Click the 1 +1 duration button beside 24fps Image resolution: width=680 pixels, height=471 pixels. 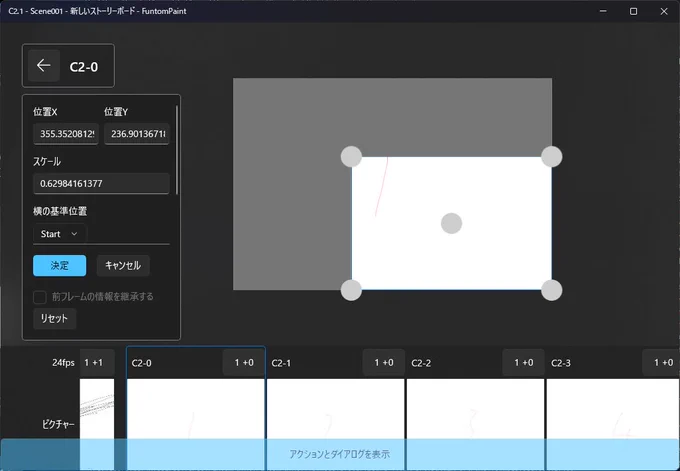click(x=97, y=363)
